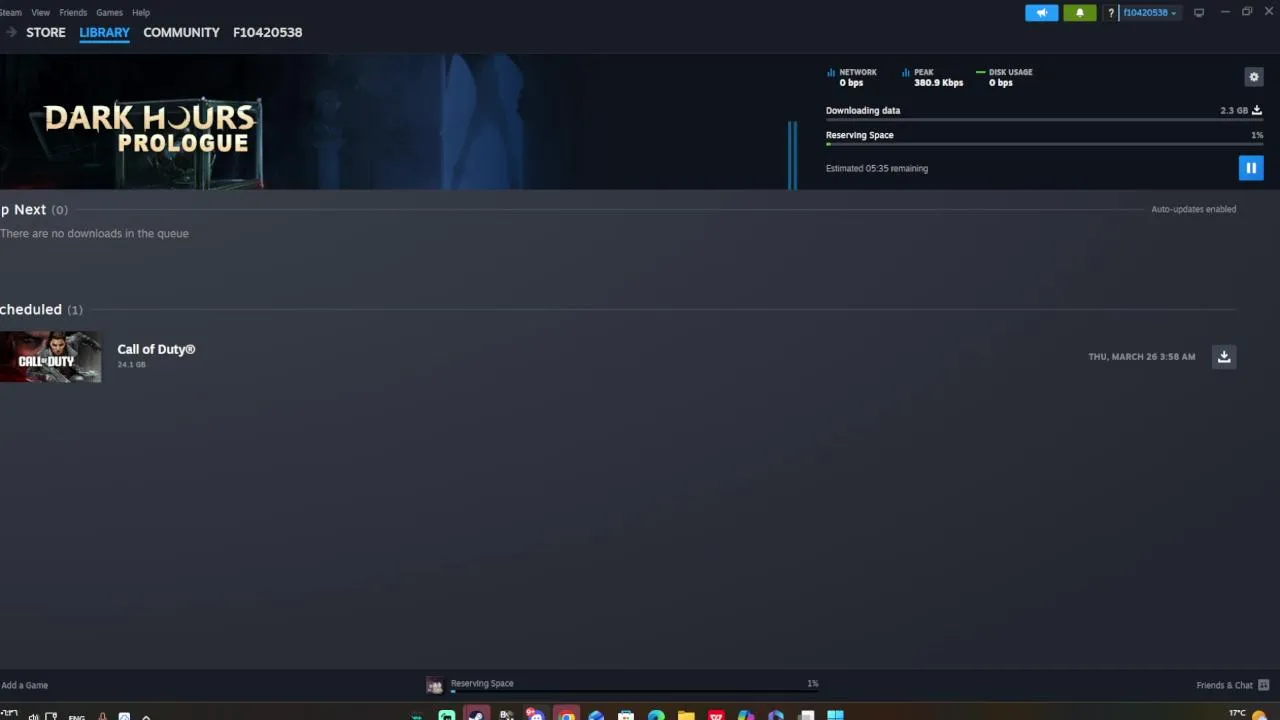Pause the Dark Hours Prologue download
The height and width of the screenshot is (720, 1280).
[1251, 168]
